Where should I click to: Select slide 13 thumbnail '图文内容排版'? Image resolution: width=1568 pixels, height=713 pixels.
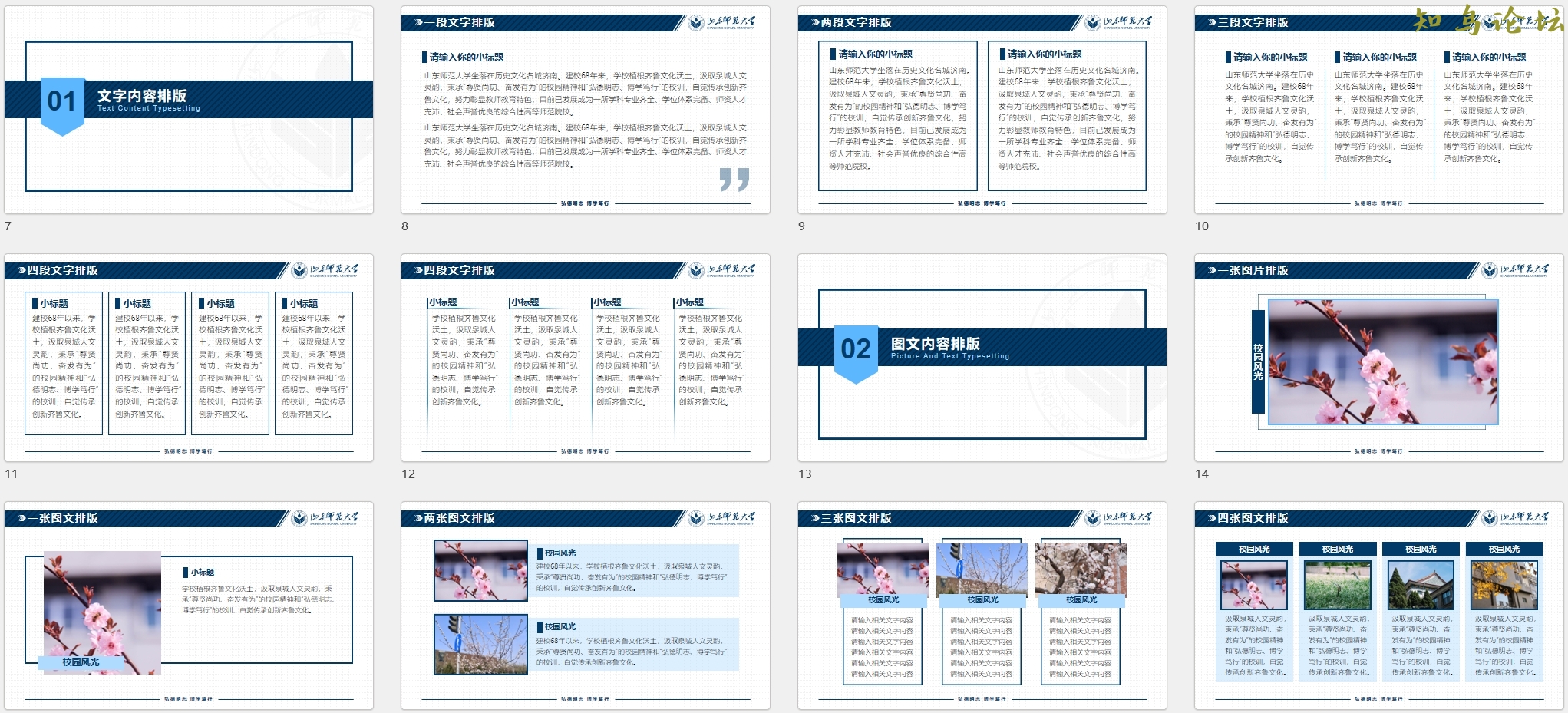(x=982, y=358)
